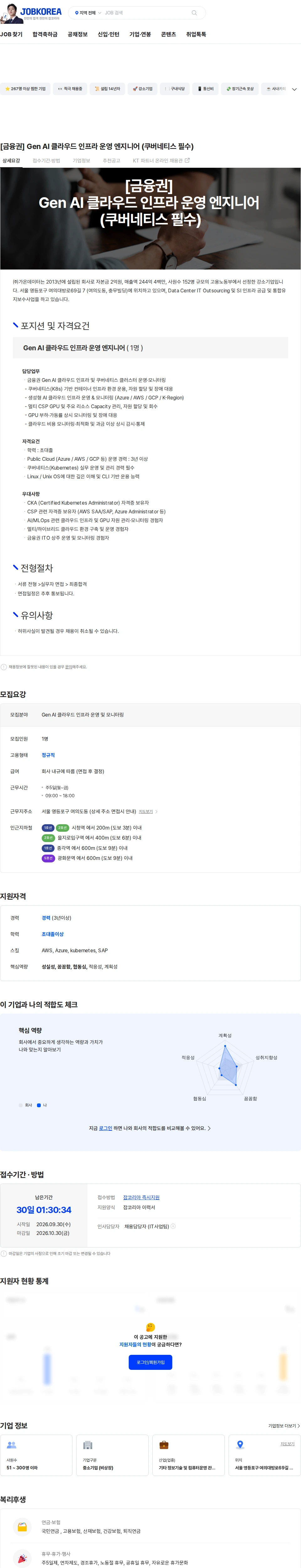Click the thinking-face emoji icon
Screen dimensions: 301x1568
150,1327
